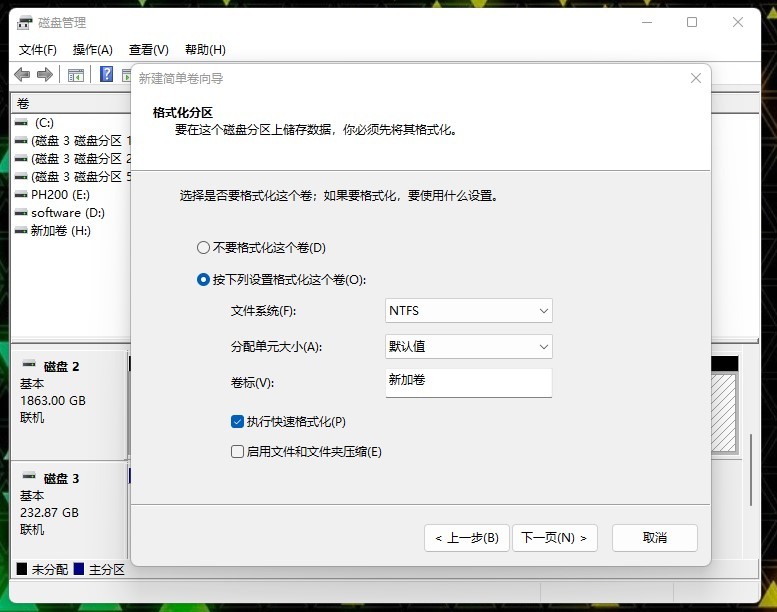Close the 新建简单卷向导 dialog

point(696,78)
